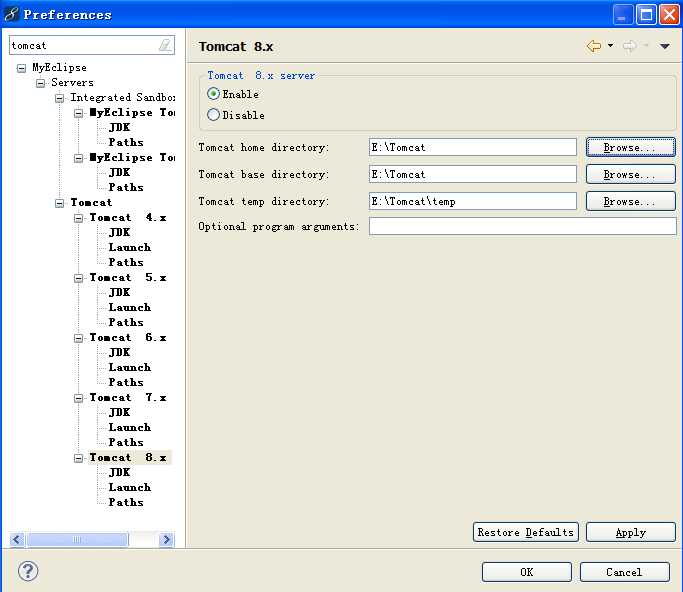Select the Enable radio button
Image resolution: width=683 pixels, height=592 pixels.
213,94
